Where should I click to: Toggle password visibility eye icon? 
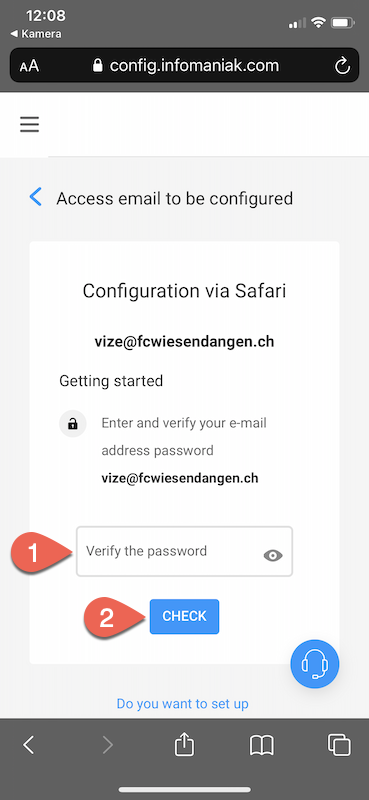[273, 556]
